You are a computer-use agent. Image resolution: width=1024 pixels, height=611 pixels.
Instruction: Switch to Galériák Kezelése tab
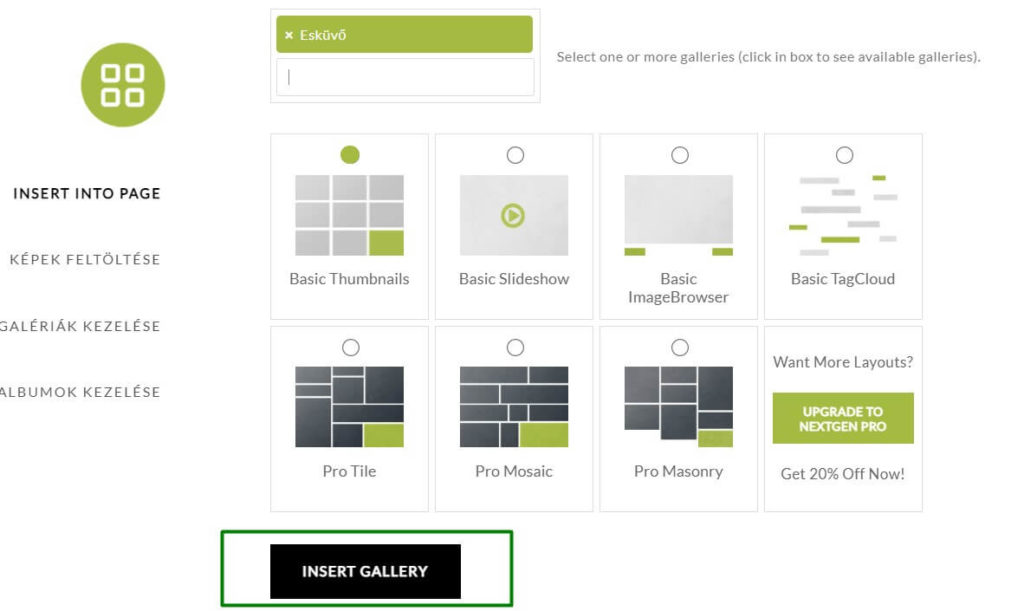80,326
